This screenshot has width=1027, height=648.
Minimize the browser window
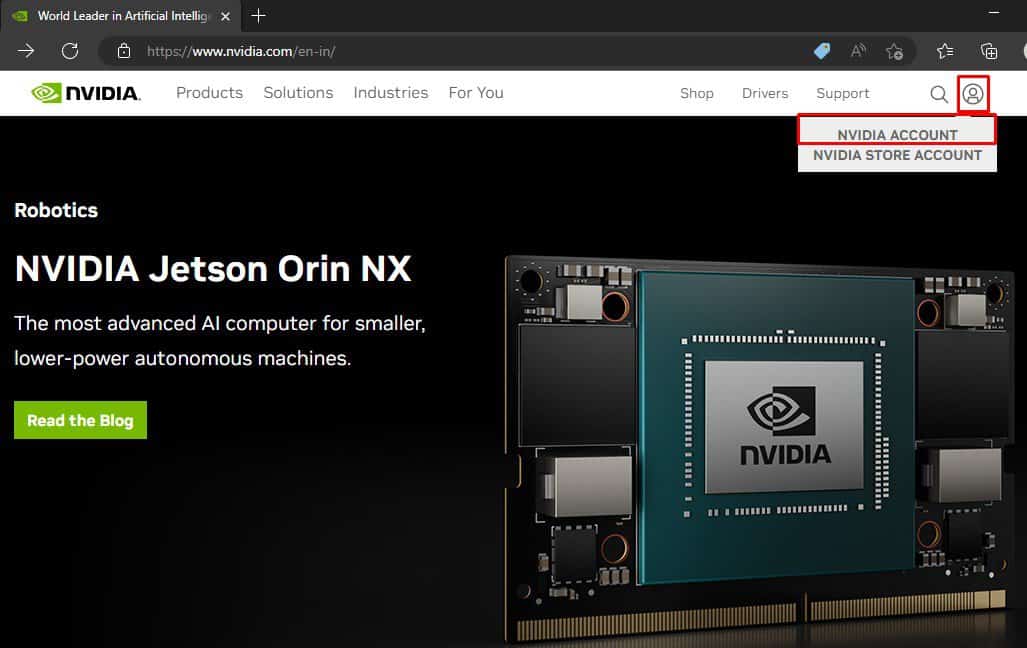pyautogui.click(x=994, y=12)
